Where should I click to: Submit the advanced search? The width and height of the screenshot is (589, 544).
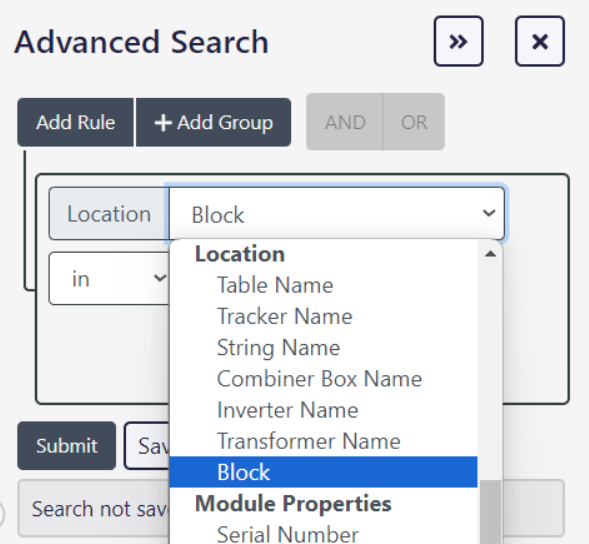(66, 446)
